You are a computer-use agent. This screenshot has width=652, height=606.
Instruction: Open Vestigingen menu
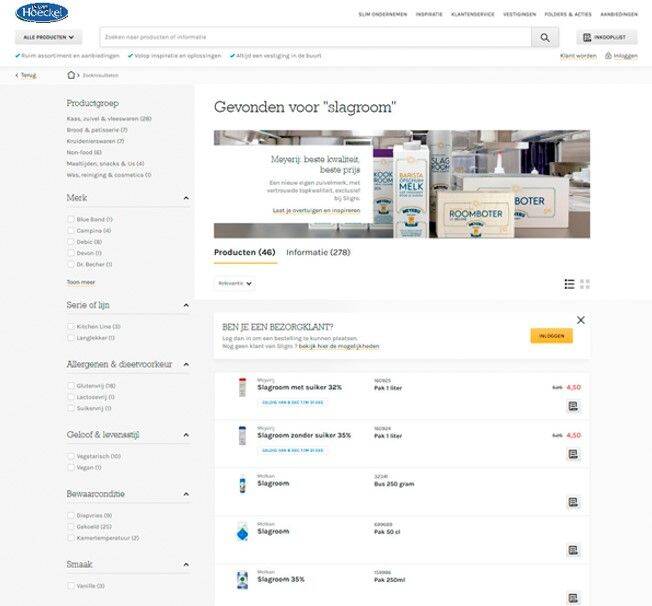point(519,14)
